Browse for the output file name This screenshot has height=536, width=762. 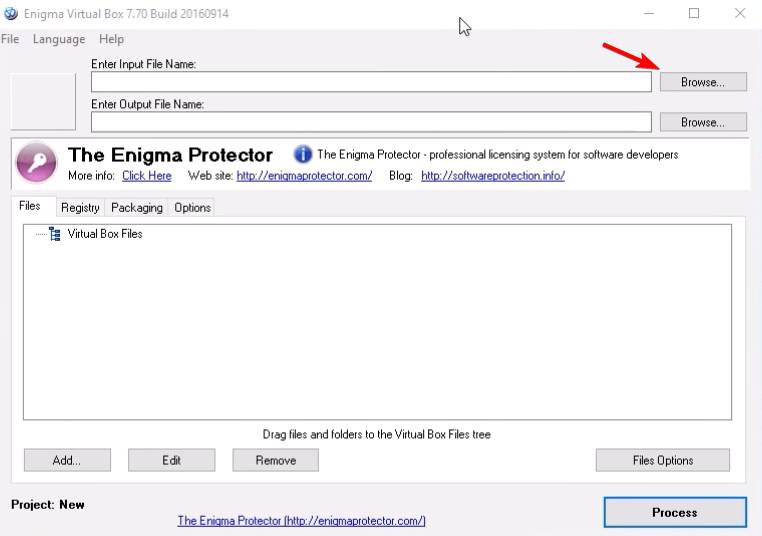click(x=703, y=122)
